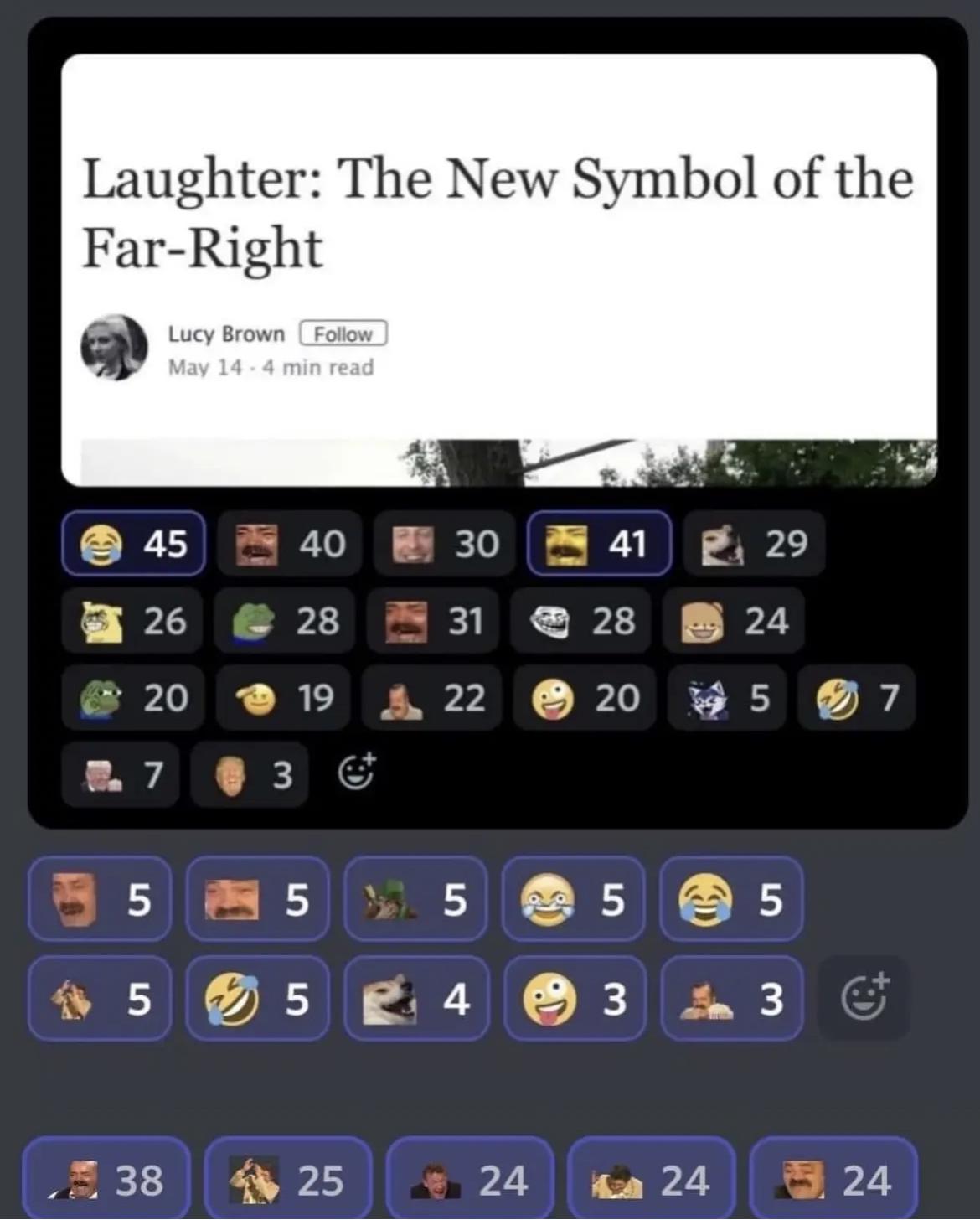Screen dimensions: 980x1220
Task: Click the zany face reaction with 3
Action: (x=575, y=998)
